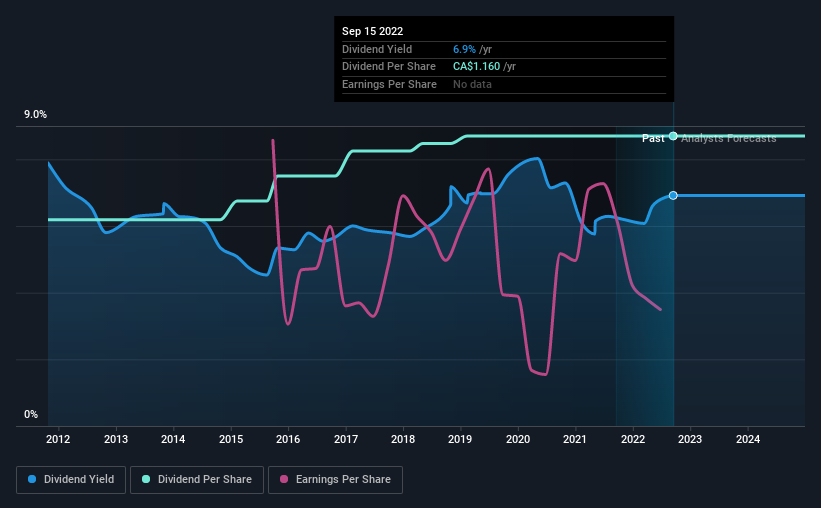Viewport: 821px width, 508px height.
Task: Click the blue Dividend Yield legend dot
Action: point(32,479)
